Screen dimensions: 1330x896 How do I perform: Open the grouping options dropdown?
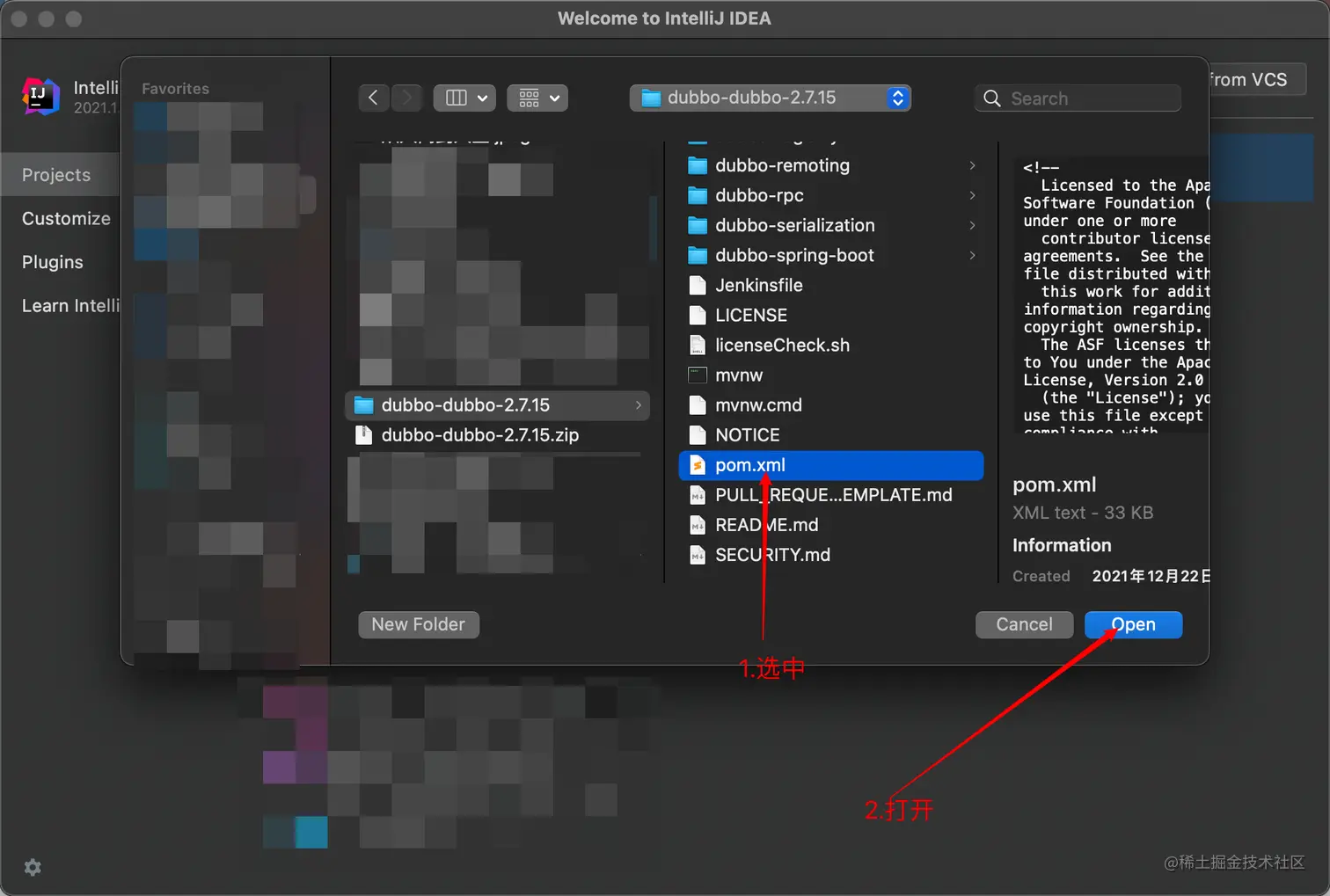(537, 98)
